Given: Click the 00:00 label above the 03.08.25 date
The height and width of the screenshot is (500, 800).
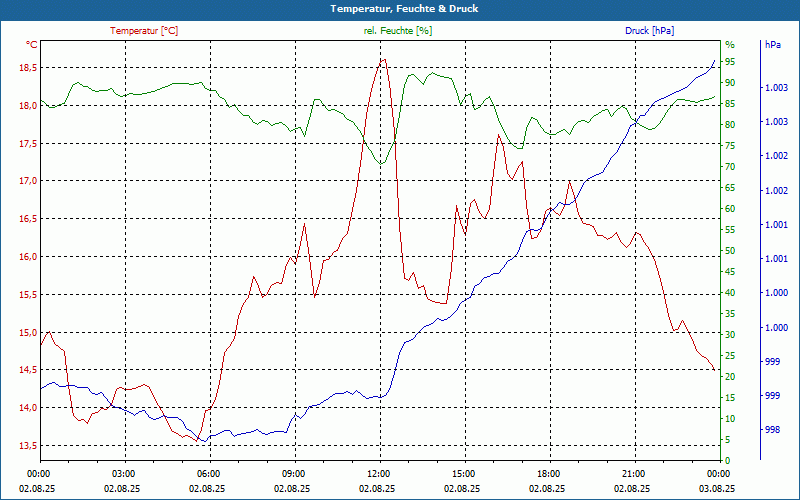Looking at the screenshot, I should coord(718,473).
